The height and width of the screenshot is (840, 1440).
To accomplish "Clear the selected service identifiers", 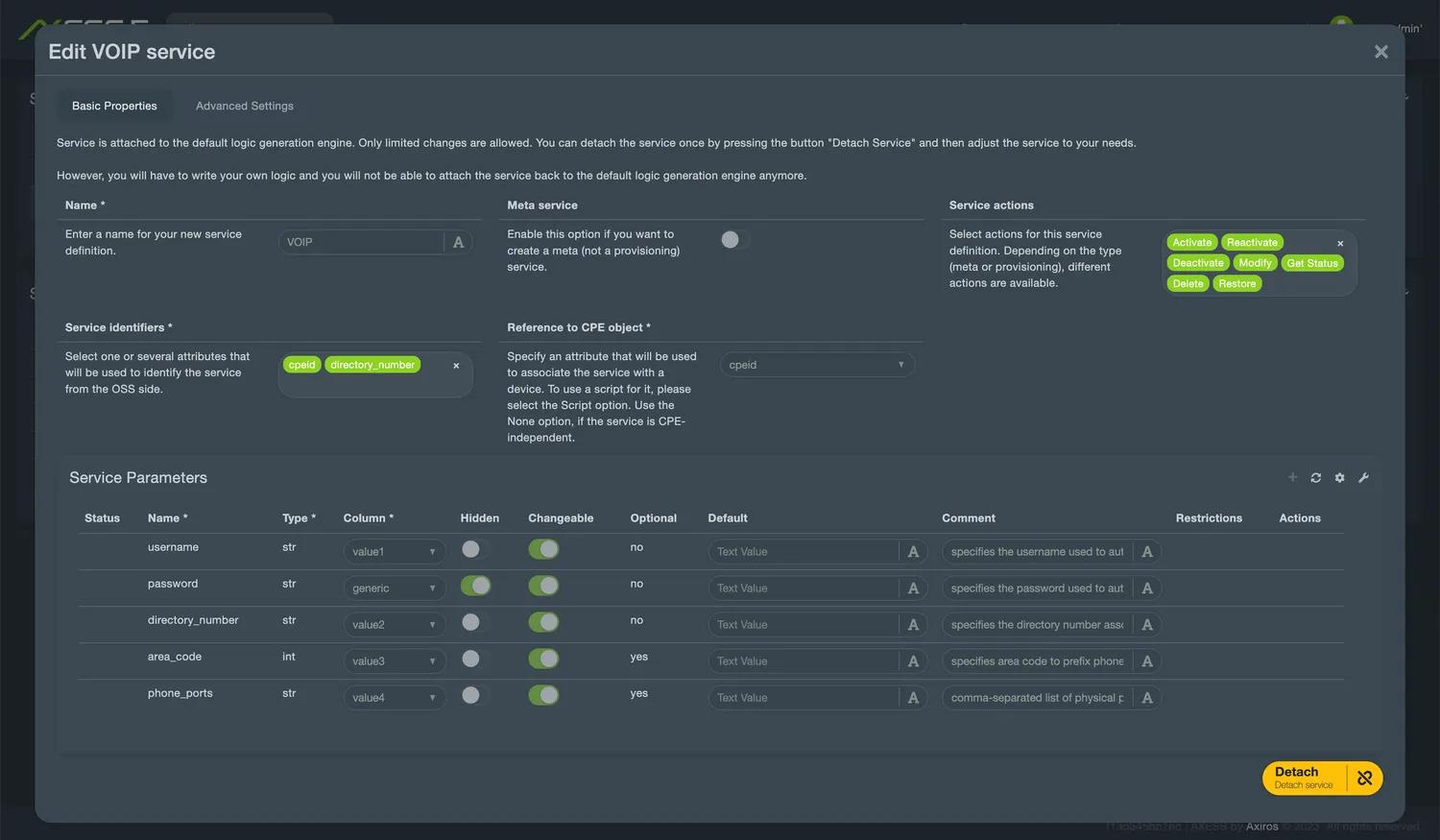I will 456,365.
